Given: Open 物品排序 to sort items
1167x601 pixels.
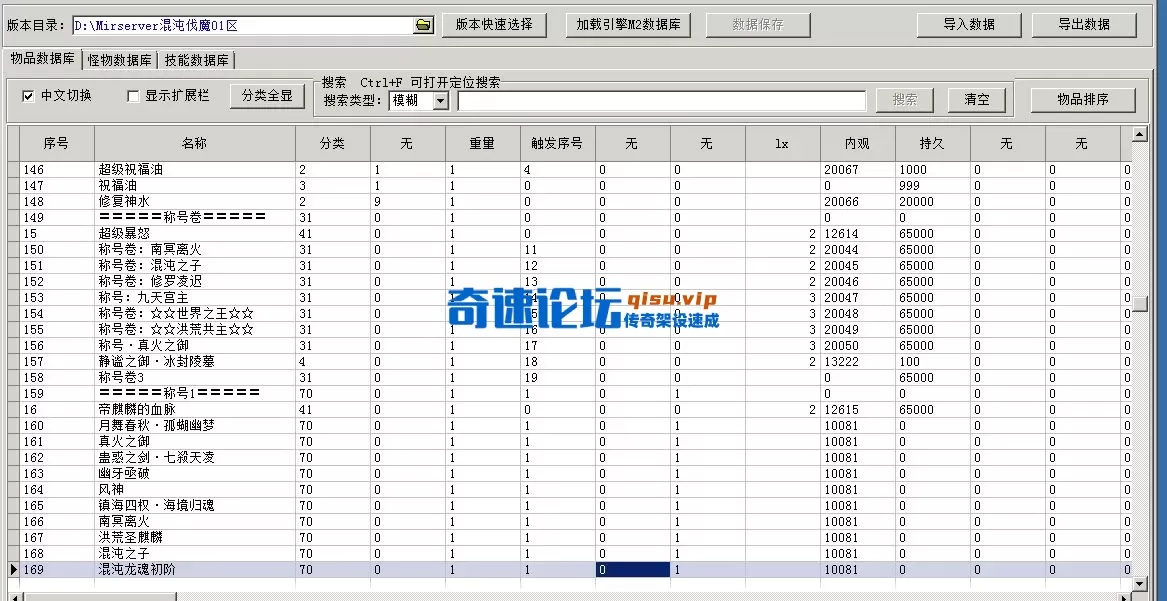Looking at the screenshot, I should [1083, 100].
